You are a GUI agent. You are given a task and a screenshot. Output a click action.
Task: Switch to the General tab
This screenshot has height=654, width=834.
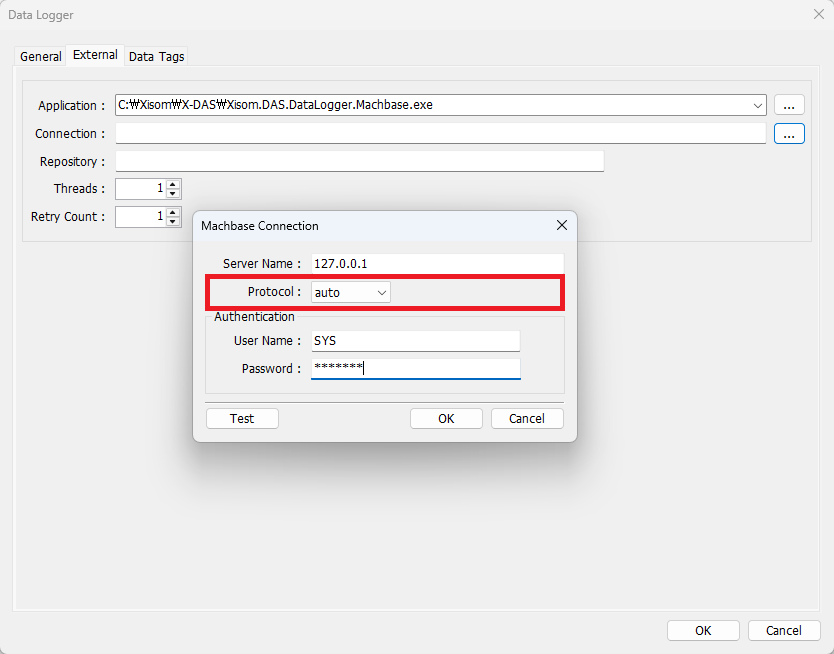[41, 56]
